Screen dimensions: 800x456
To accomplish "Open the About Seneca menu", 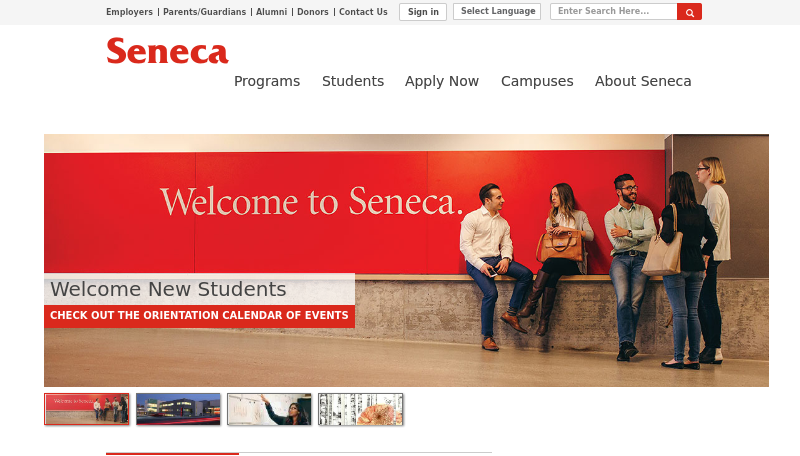I will tap(643, 81).
